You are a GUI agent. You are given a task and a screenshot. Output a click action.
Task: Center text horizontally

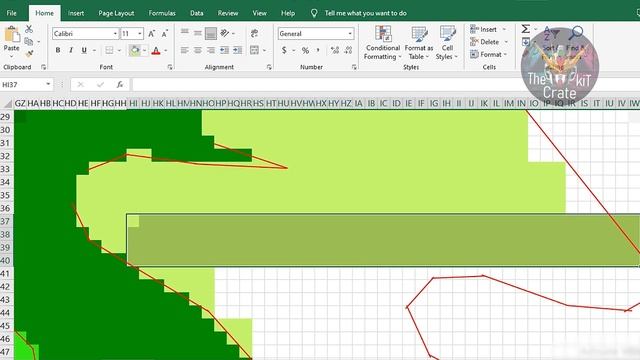click(198, 50)
